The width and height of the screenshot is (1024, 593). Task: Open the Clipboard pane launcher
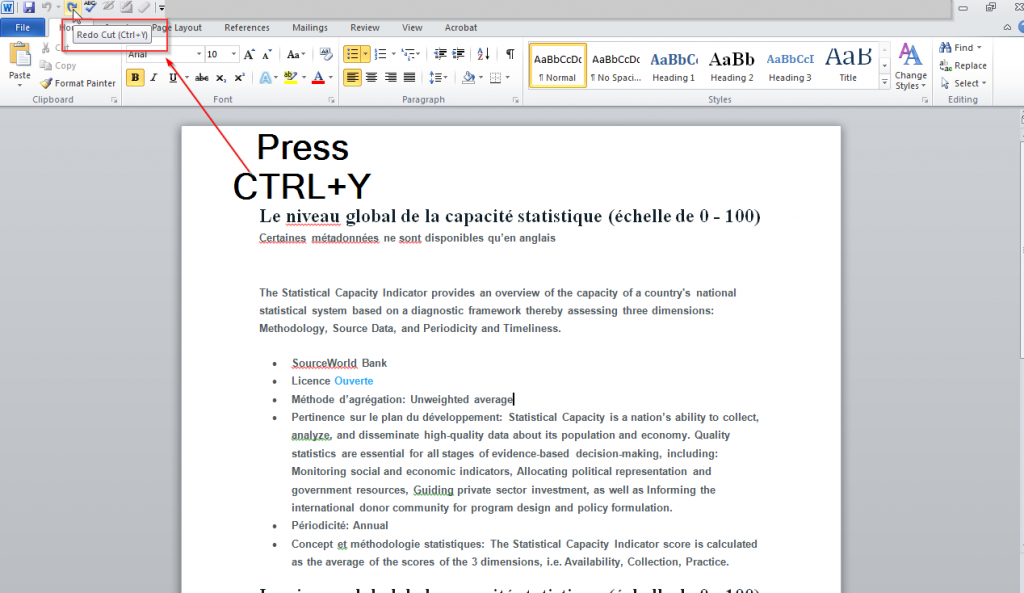pos(114,100)
